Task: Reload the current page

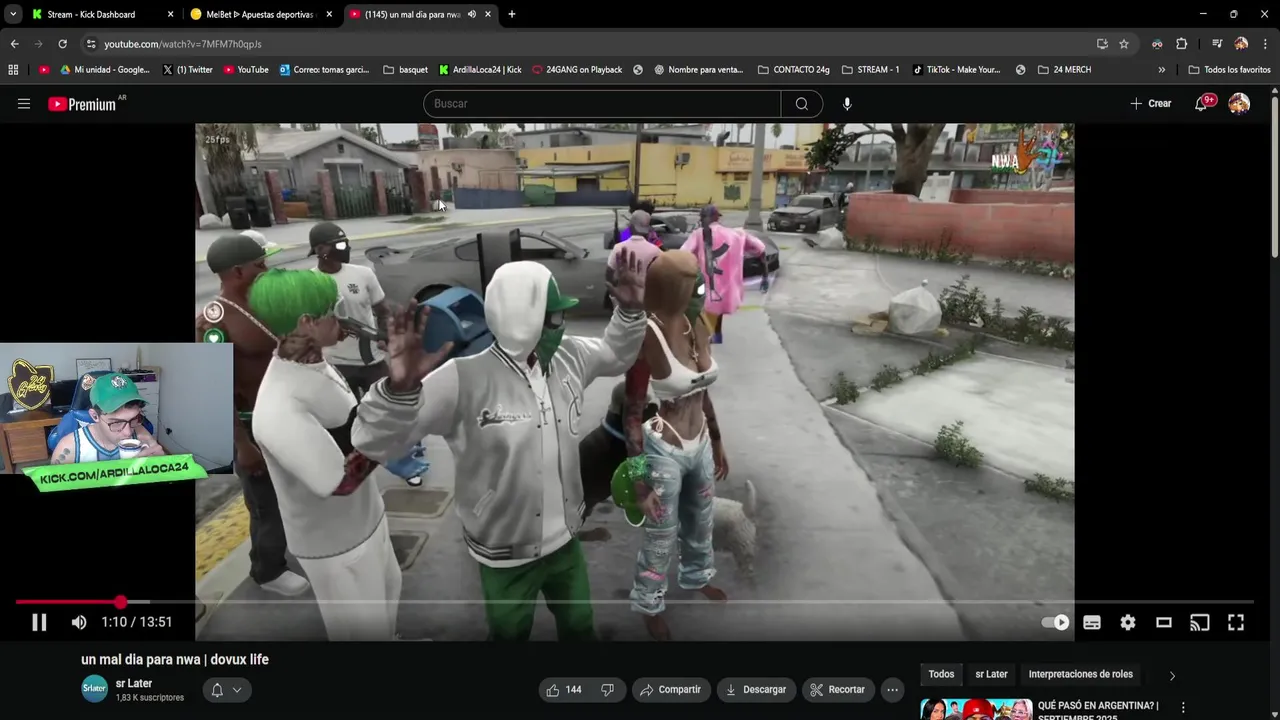Action: (62, 44)
